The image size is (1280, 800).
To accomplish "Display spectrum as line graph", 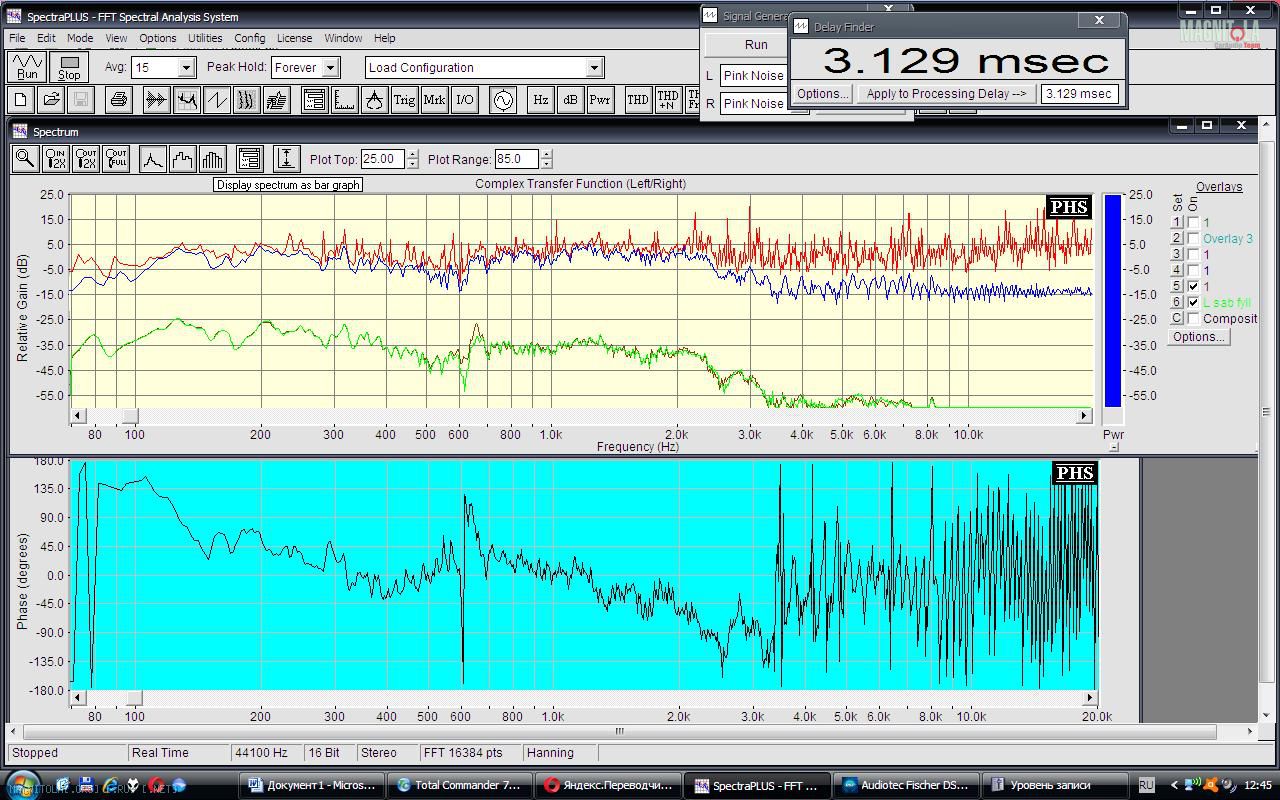I will 152,158.
